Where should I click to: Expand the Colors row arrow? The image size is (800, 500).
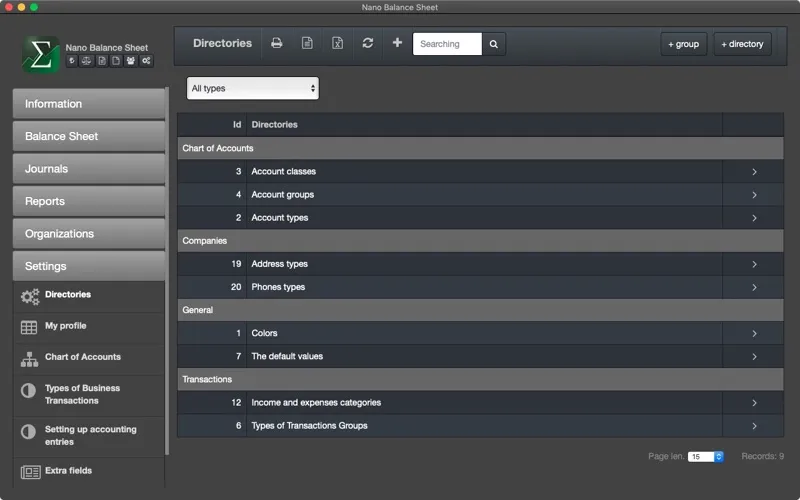click(x=754, y=334)
